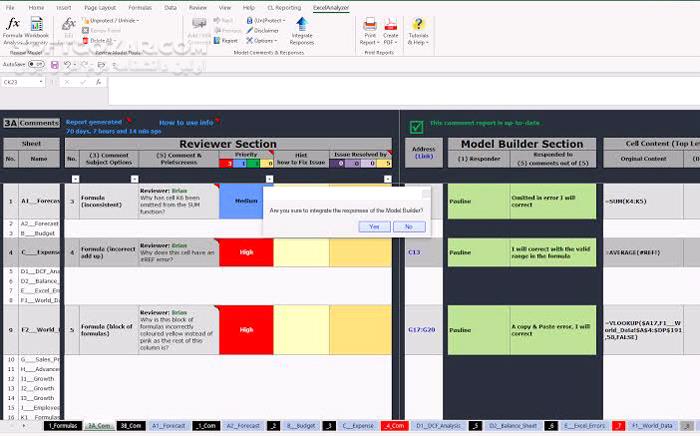
Task: Click the Create PDF icon
Action: tap(391, 25)
